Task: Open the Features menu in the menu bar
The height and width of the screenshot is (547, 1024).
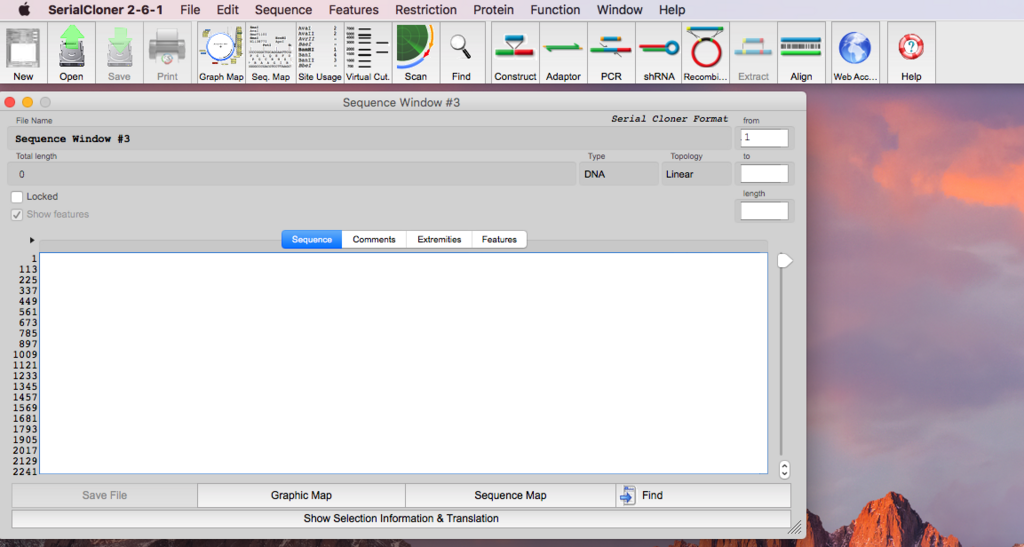Action: click(x=353, y=10)
